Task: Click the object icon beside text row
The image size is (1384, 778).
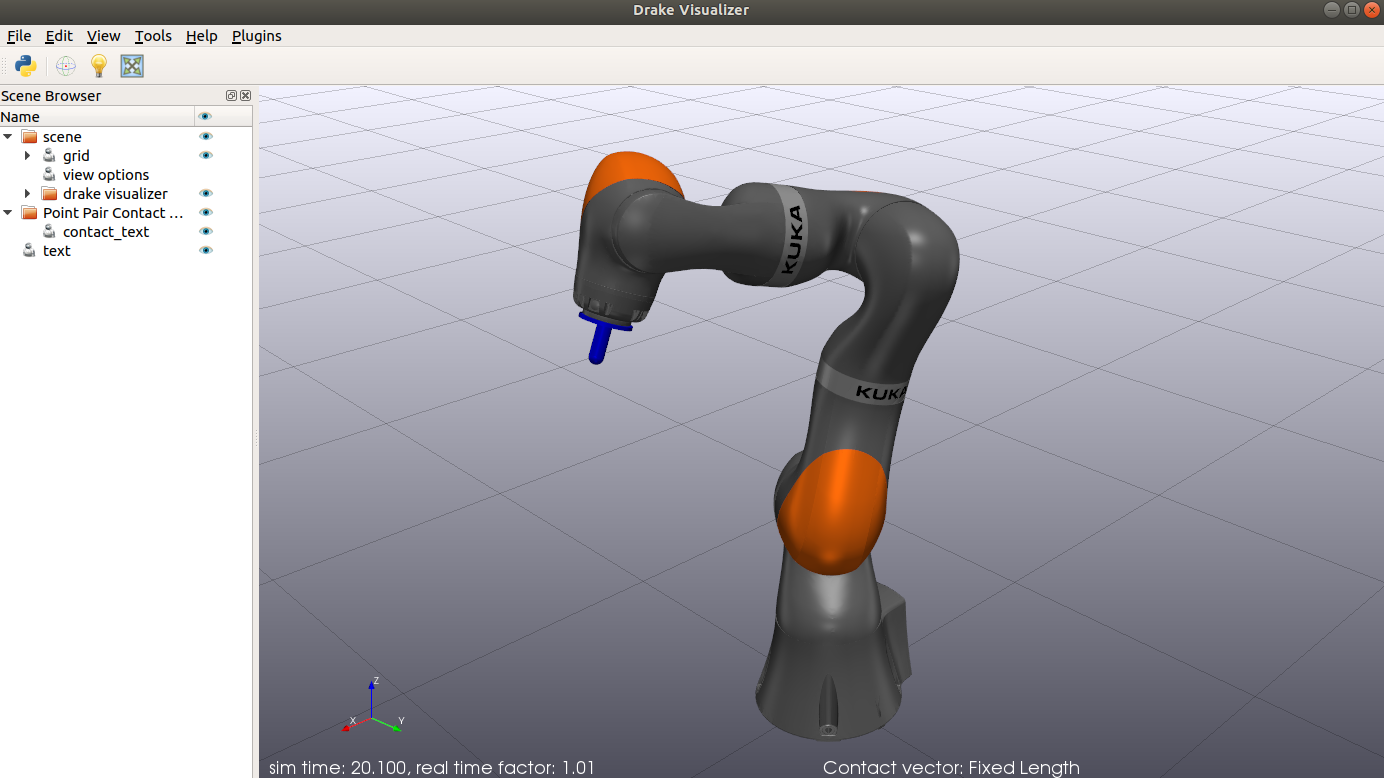Action: pyautogui.click(x=29, y=251)
